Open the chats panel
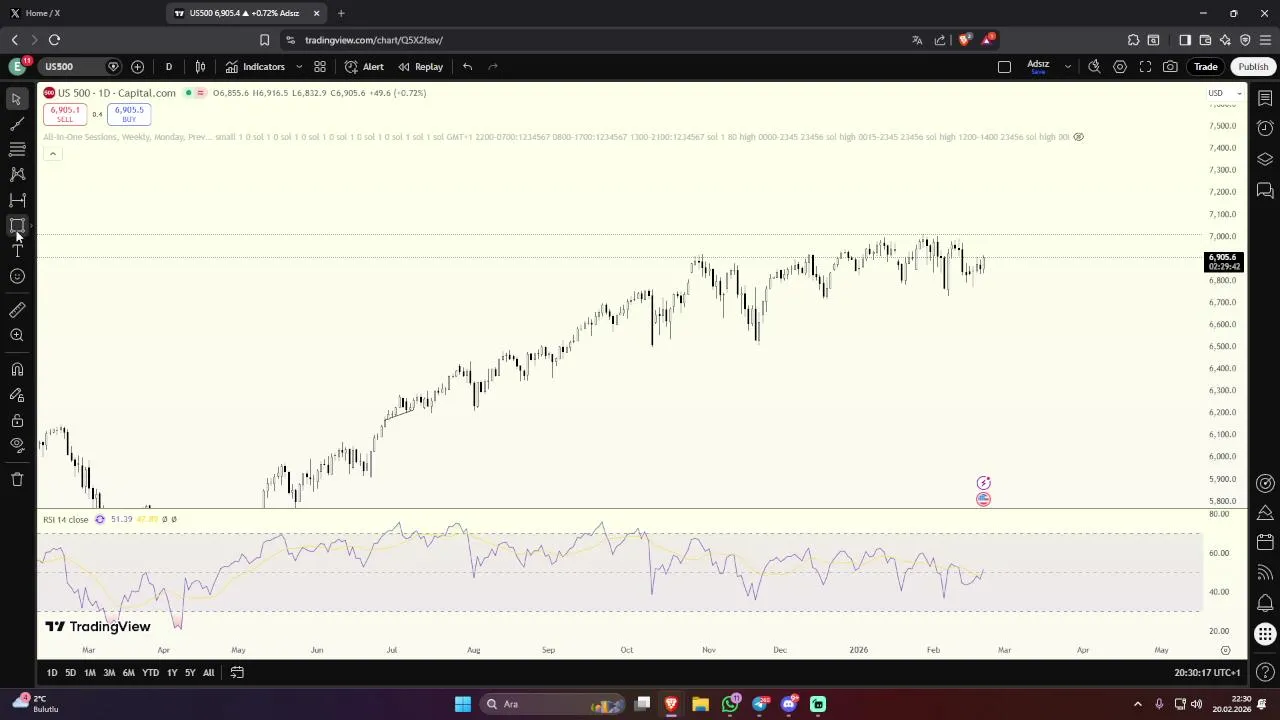The width and height of the screenshot is (1280, 720). click(1265, 190)
